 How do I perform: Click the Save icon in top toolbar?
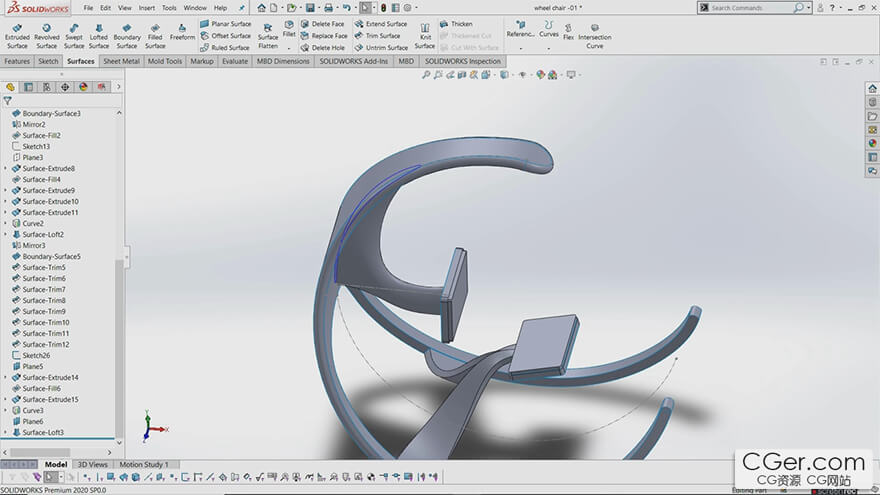point(310,8)
